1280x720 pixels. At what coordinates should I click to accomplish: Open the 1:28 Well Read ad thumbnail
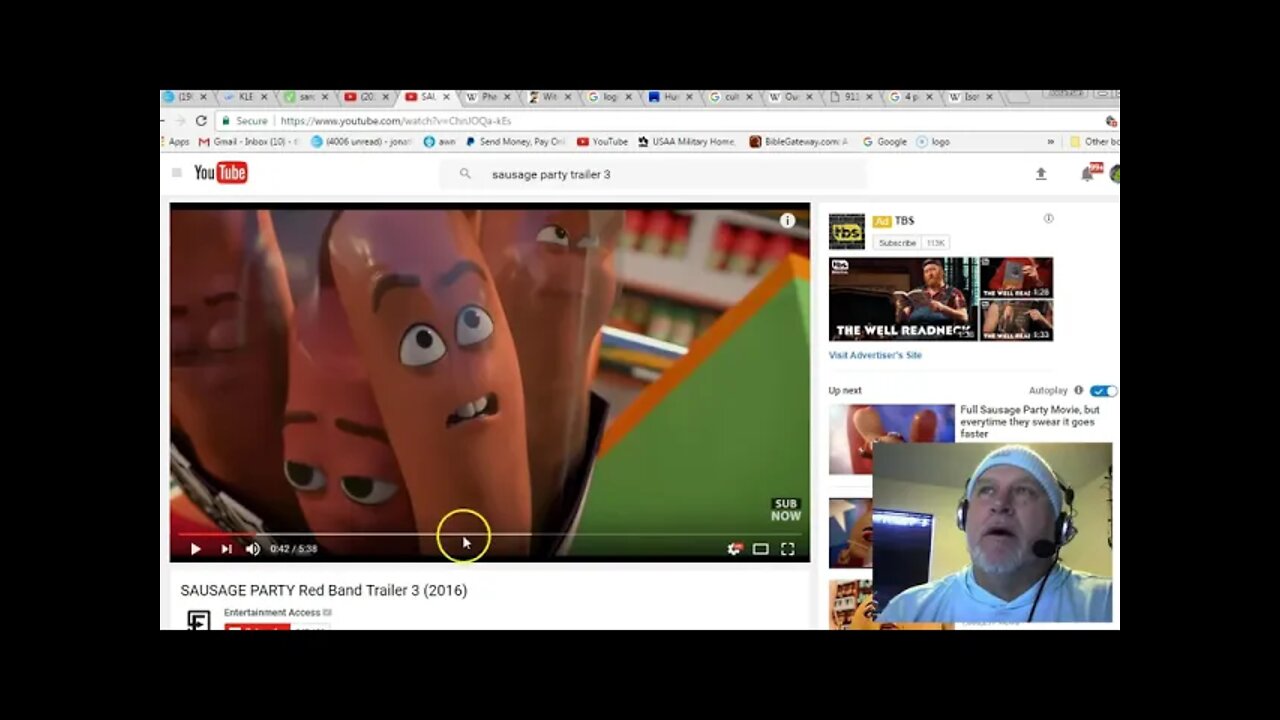point(1016,278)
